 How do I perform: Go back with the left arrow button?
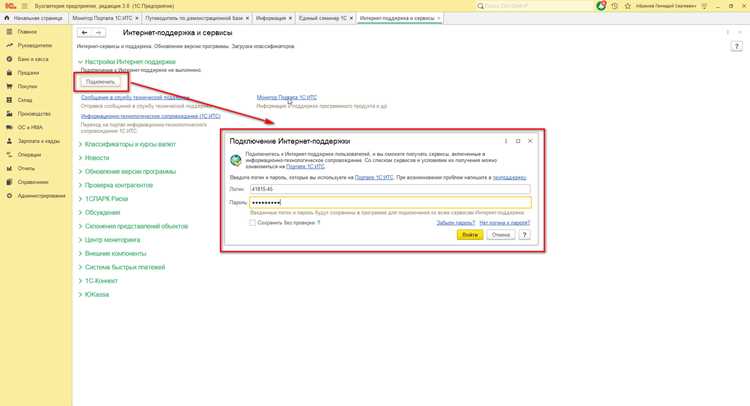pyautogui.click(x=85, y=33)
